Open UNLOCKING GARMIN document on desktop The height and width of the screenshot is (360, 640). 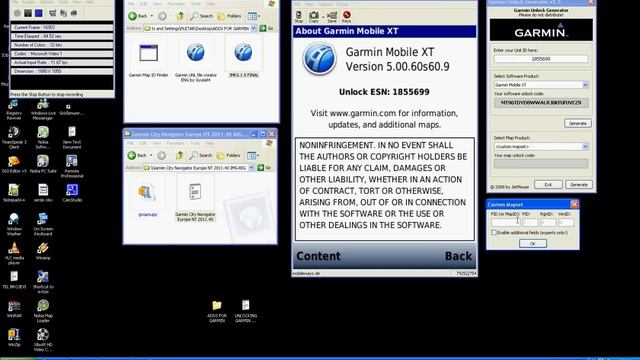tap(246, 311)
